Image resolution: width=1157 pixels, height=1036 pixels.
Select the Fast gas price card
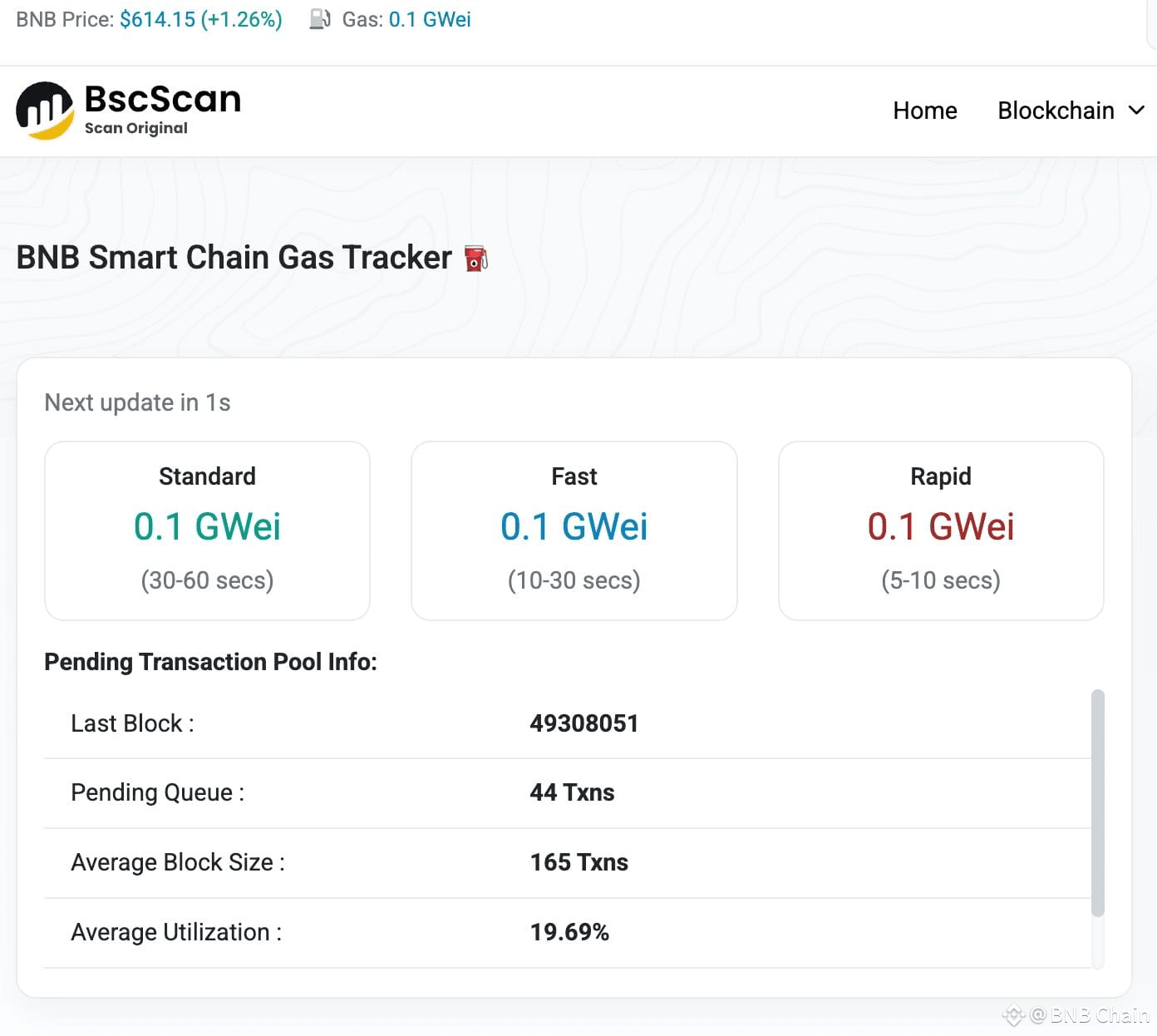click(574, 531)
